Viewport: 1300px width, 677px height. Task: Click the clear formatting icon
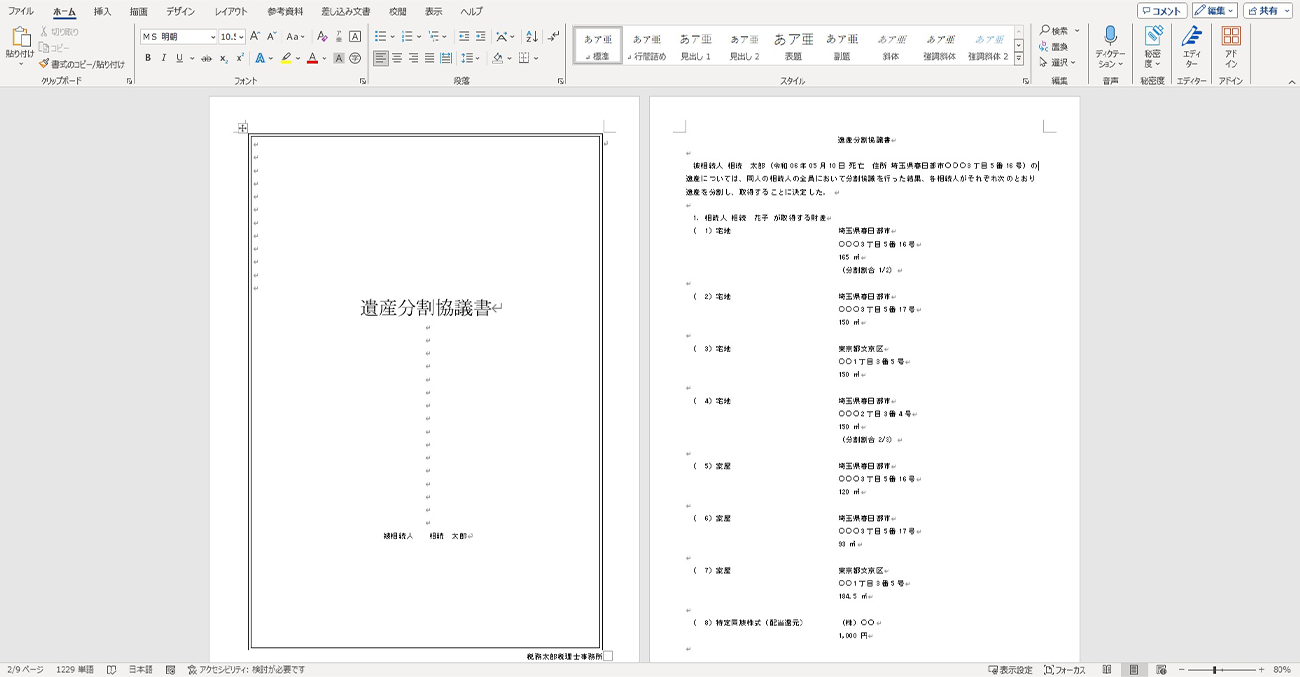click(322, 37)
